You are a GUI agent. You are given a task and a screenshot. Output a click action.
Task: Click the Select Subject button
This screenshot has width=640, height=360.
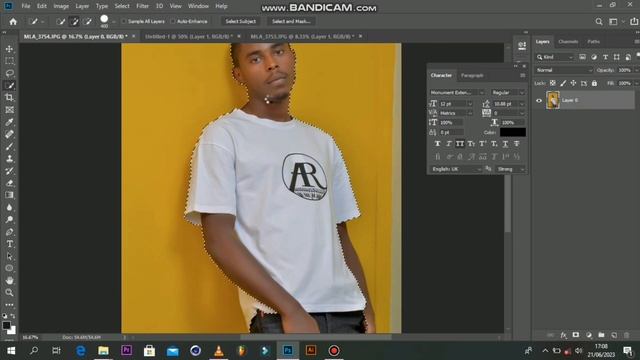pyautogui.click(x=240, y=22)
